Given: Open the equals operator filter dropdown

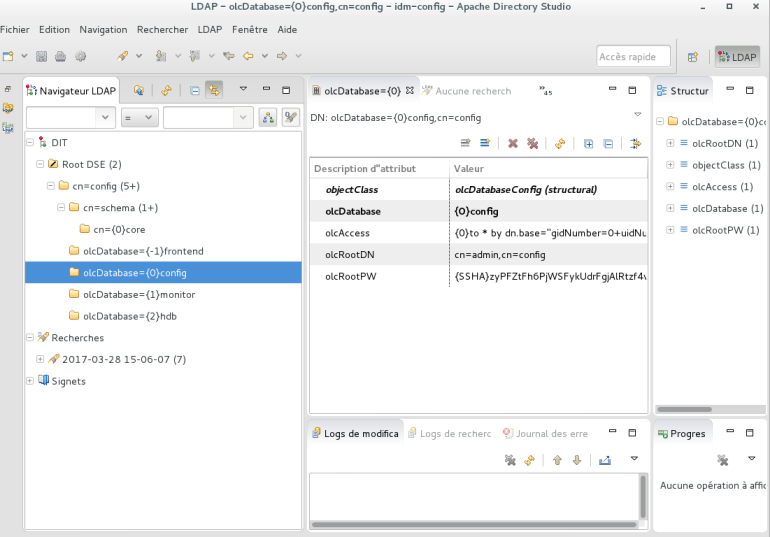Looking at the screenshot, I should coord(139,118).
